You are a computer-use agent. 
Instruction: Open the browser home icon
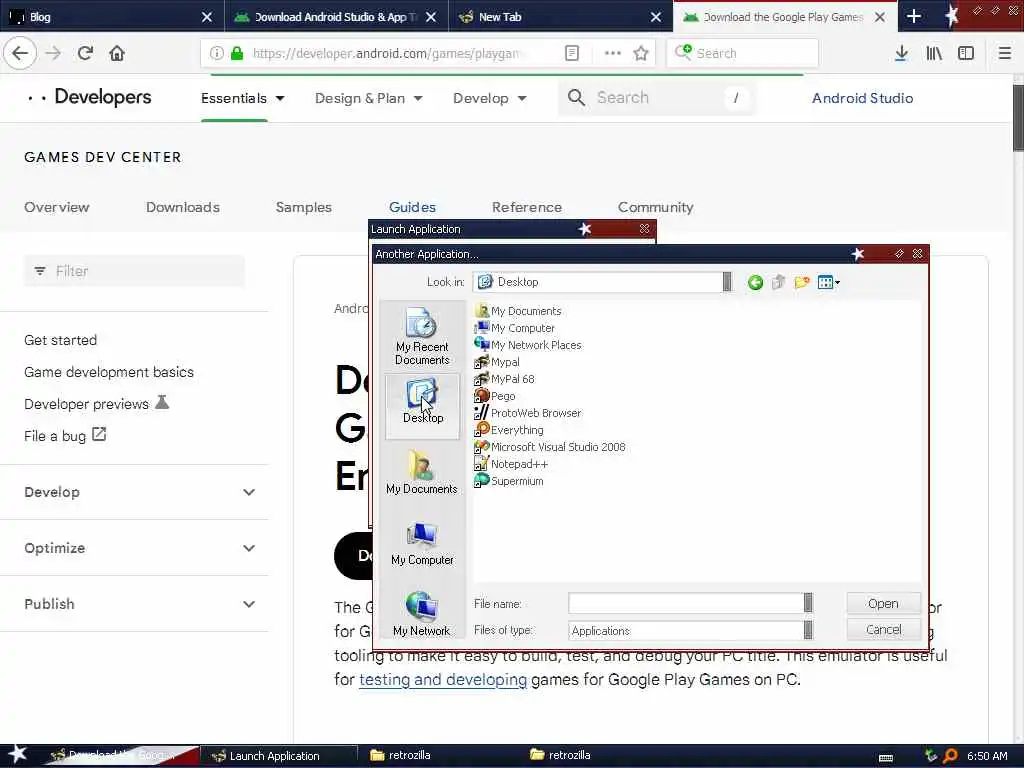[x=117, y=53]
